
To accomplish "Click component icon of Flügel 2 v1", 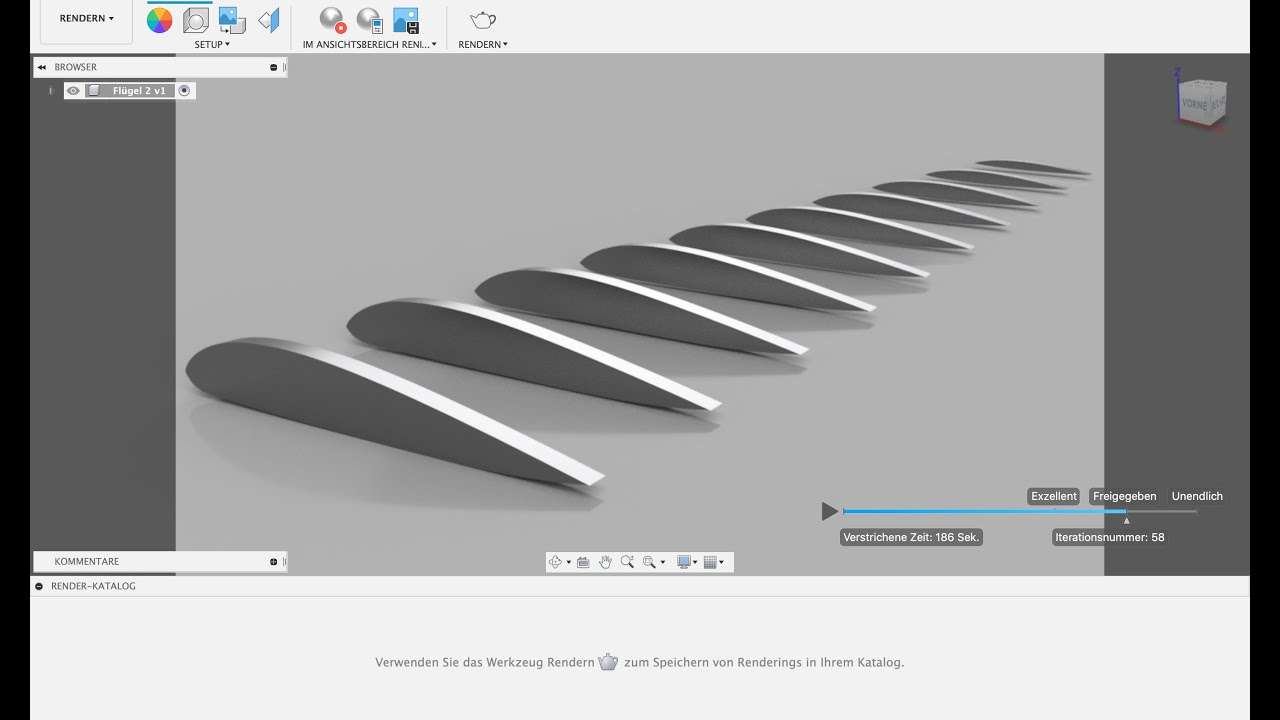I will pos(94,90).
